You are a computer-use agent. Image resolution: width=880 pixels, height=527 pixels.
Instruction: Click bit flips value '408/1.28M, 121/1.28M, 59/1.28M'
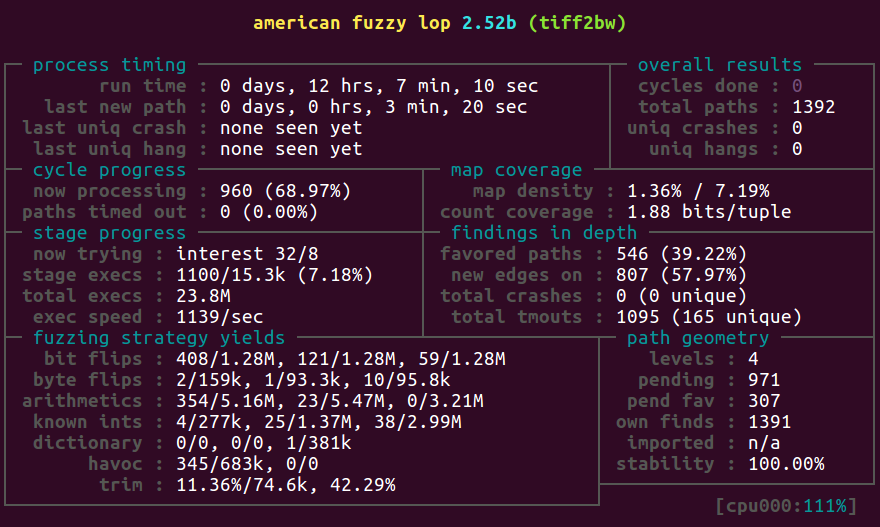pyautogui.click(x=341, y=359)
